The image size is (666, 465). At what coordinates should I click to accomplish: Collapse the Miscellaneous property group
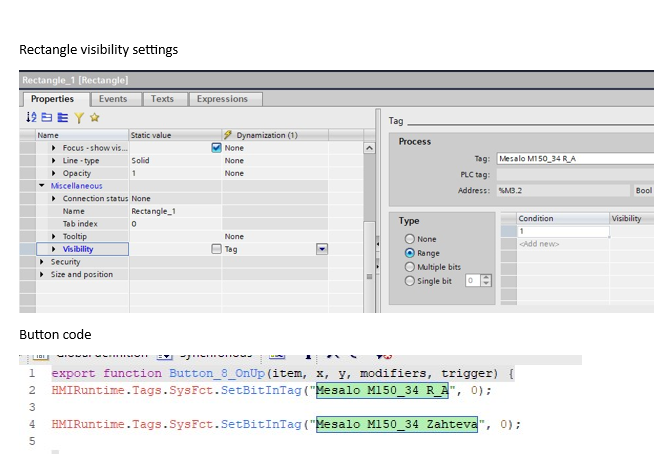42,186
